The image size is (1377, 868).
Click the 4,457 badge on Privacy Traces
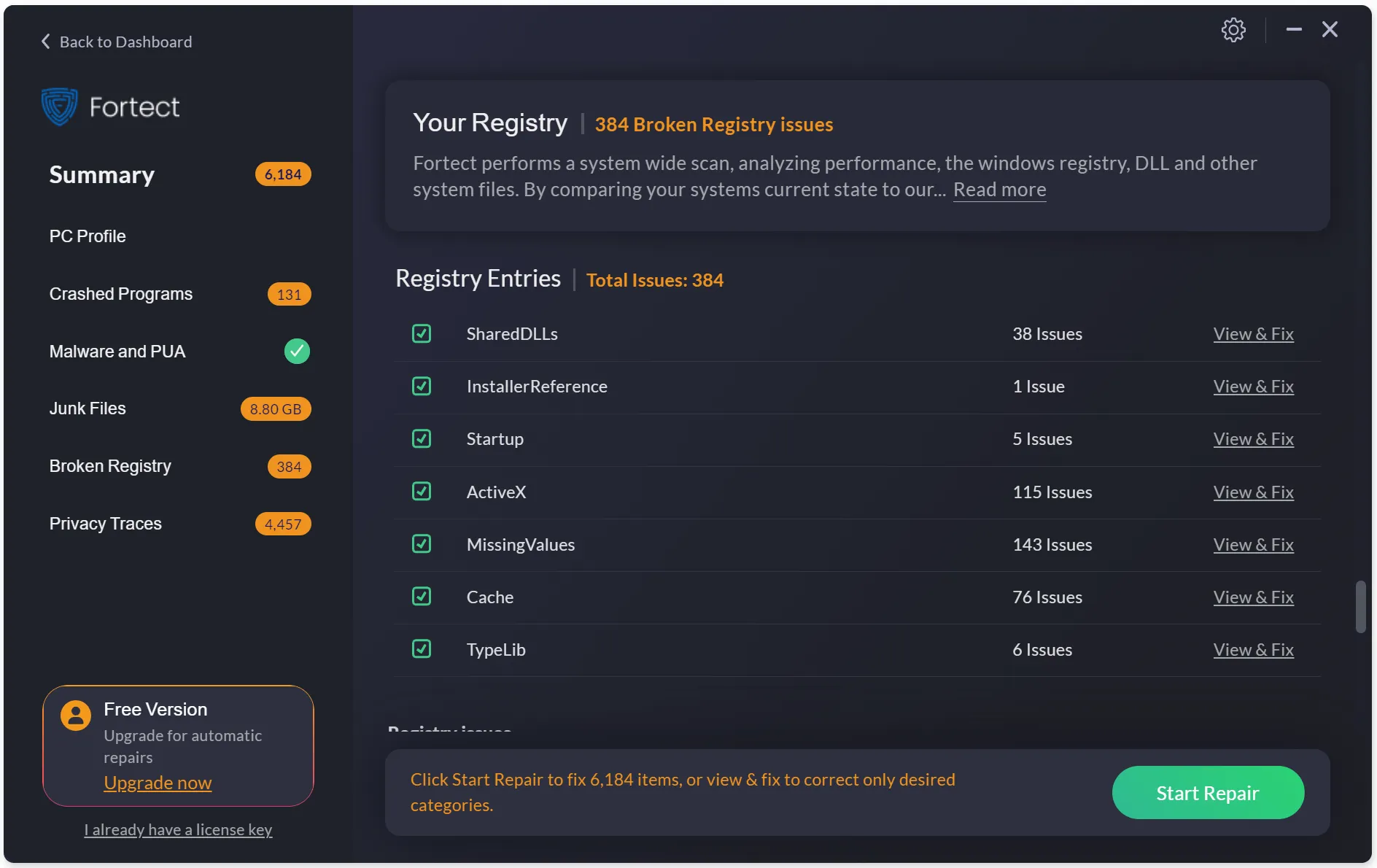pos(282,524)
